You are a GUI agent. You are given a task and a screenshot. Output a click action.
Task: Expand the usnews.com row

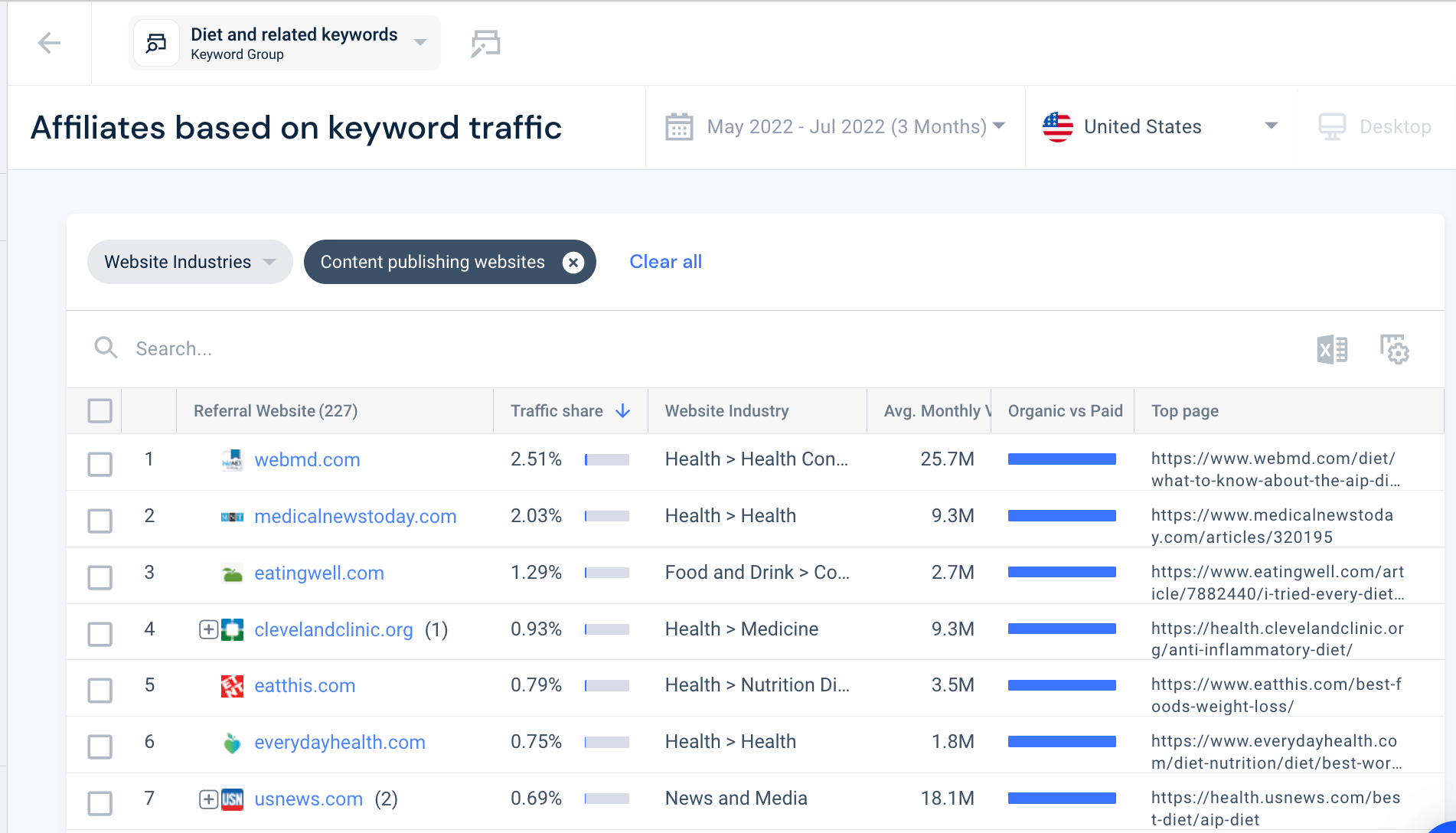click(x=207, y=799)
